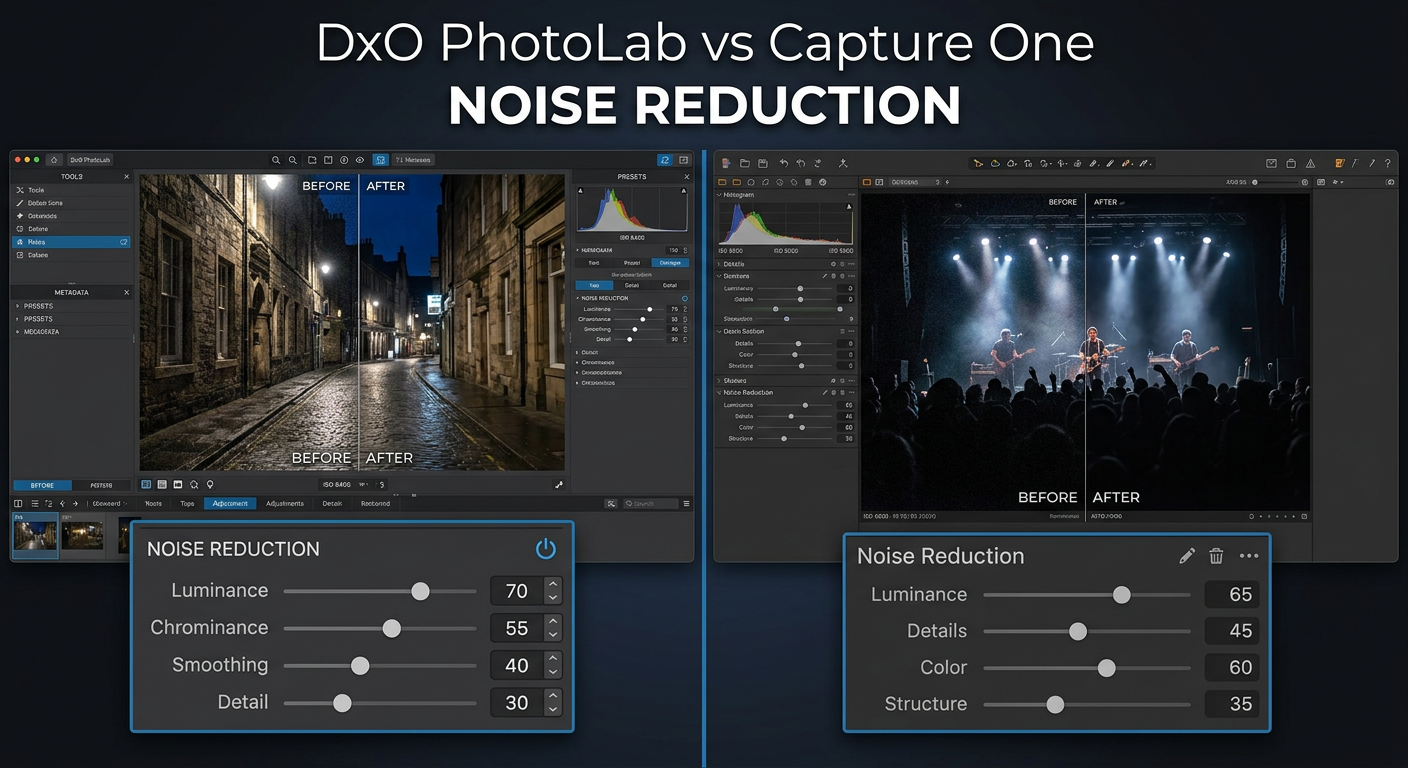Click the pencil edit icon in Capture One Noise Reduction callout

click(1187, 556)
